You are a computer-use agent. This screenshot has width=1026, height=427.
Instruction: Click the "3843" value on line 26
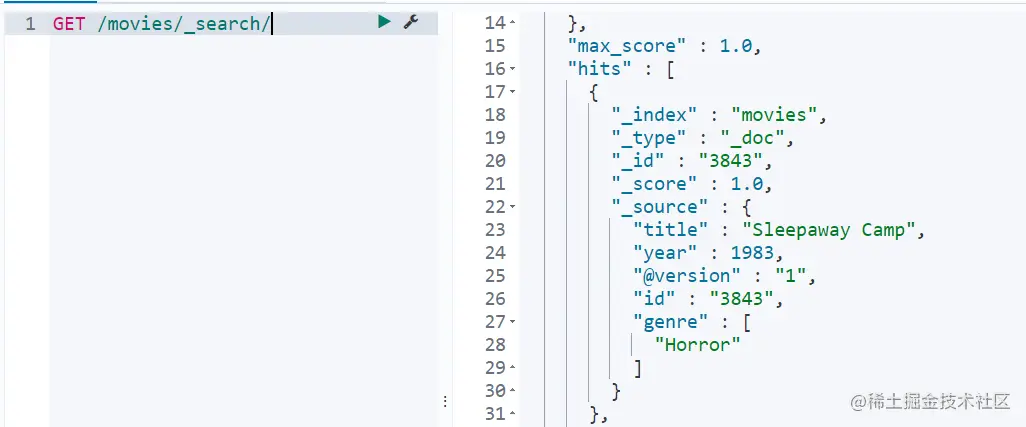click(x=742, y=299)
